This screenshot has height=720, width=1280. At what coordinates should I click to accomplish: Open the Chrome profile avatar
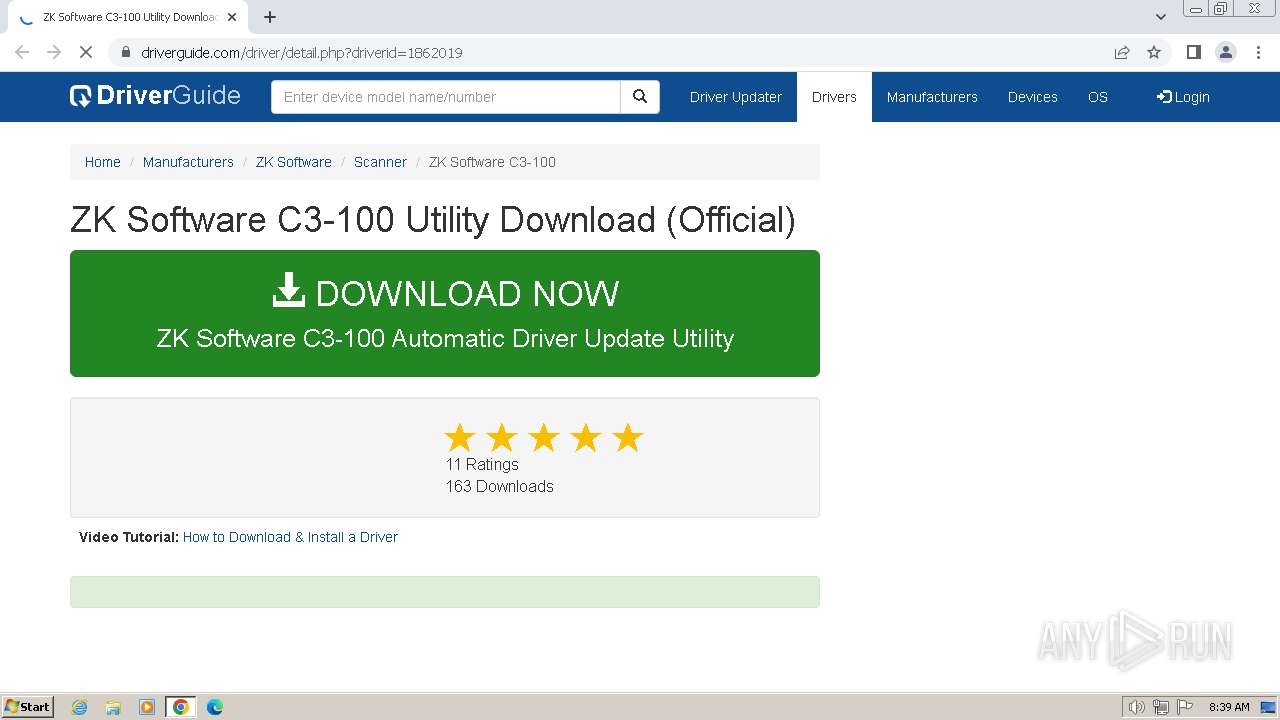1225,52
